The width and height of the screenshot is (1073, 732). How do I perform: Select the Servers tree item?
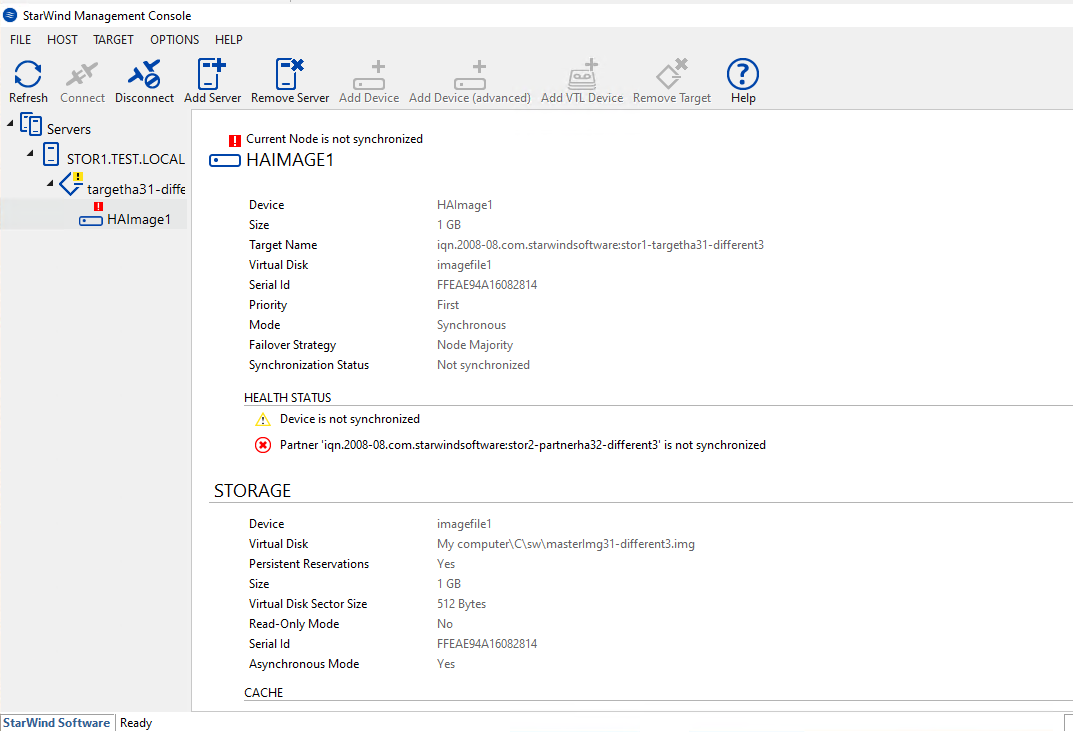[68, 129]
